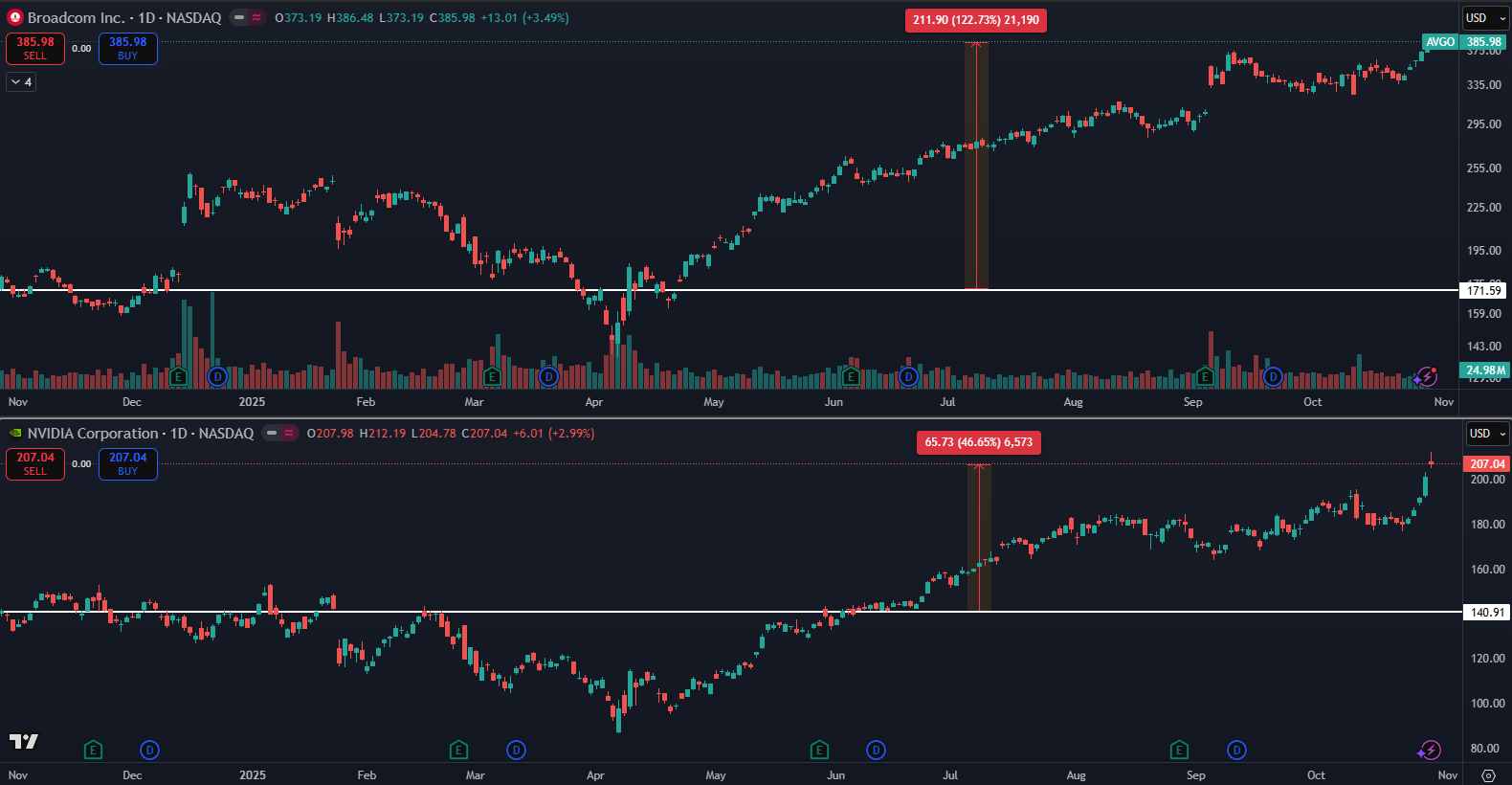1512x785 pixels.
Task: Open lightning latest-updates icon on Broadcom chart
Action: pyautogui.click(x=1428, y=376)
